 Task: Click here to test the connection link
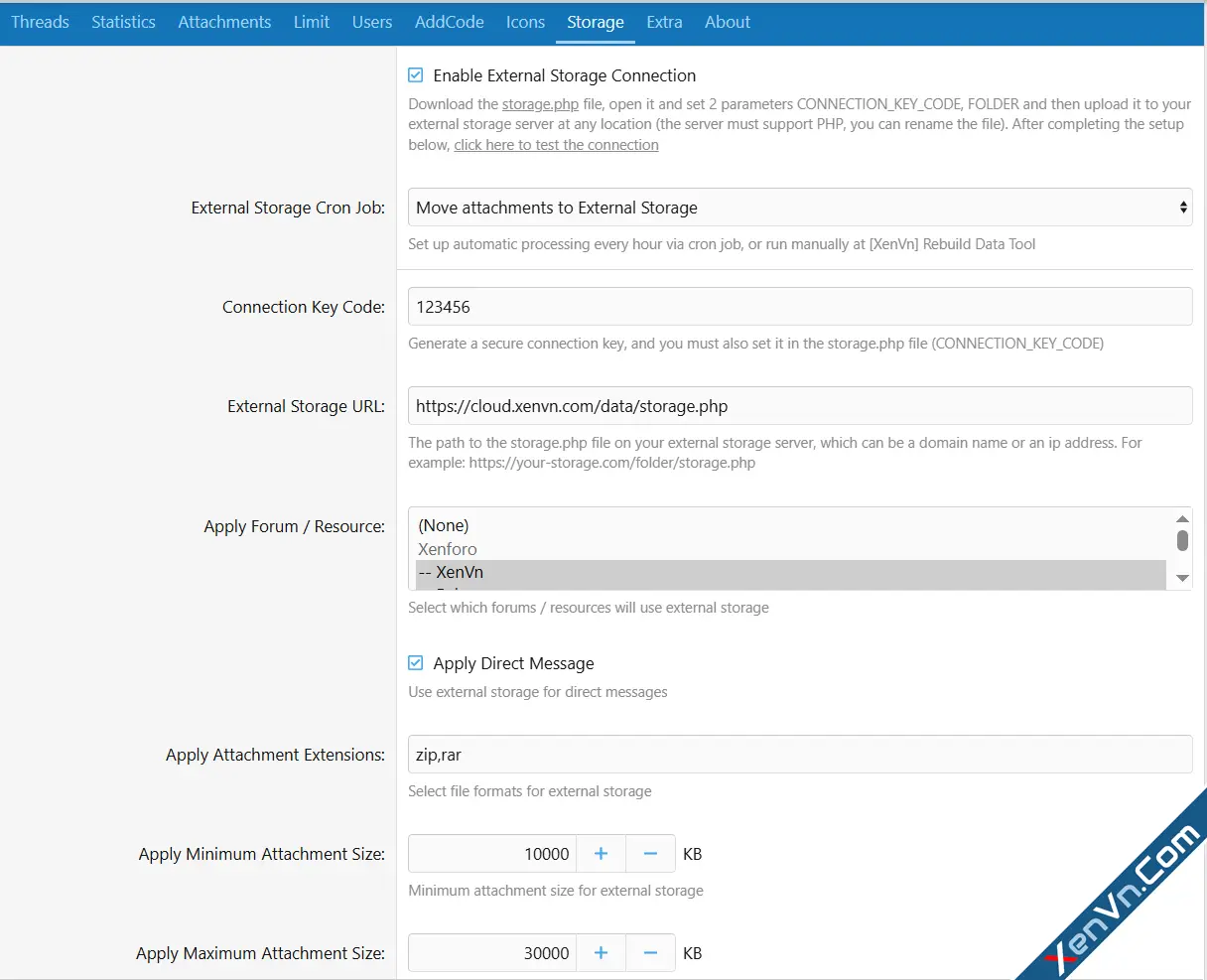pos(556,145)
